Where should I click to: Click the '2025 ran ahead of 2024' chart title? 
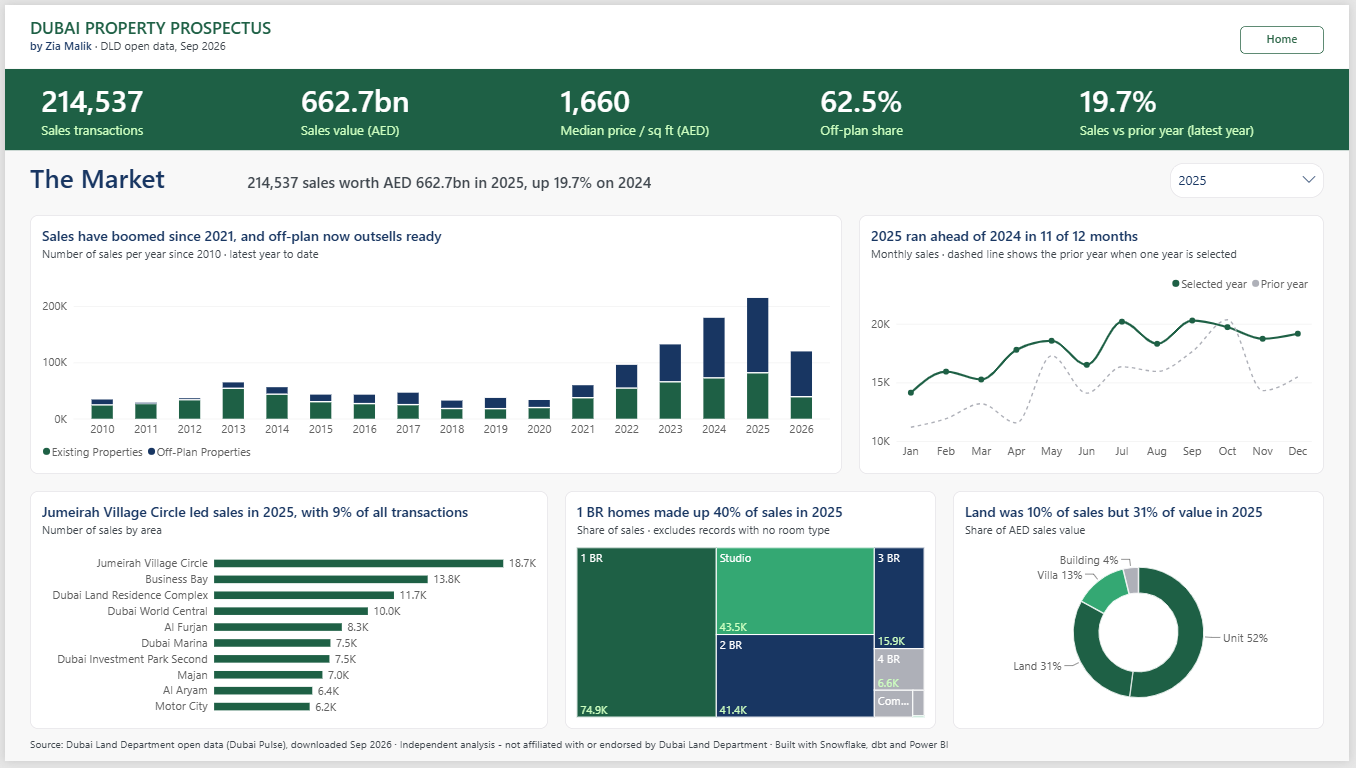click(x=1004, y=236)
